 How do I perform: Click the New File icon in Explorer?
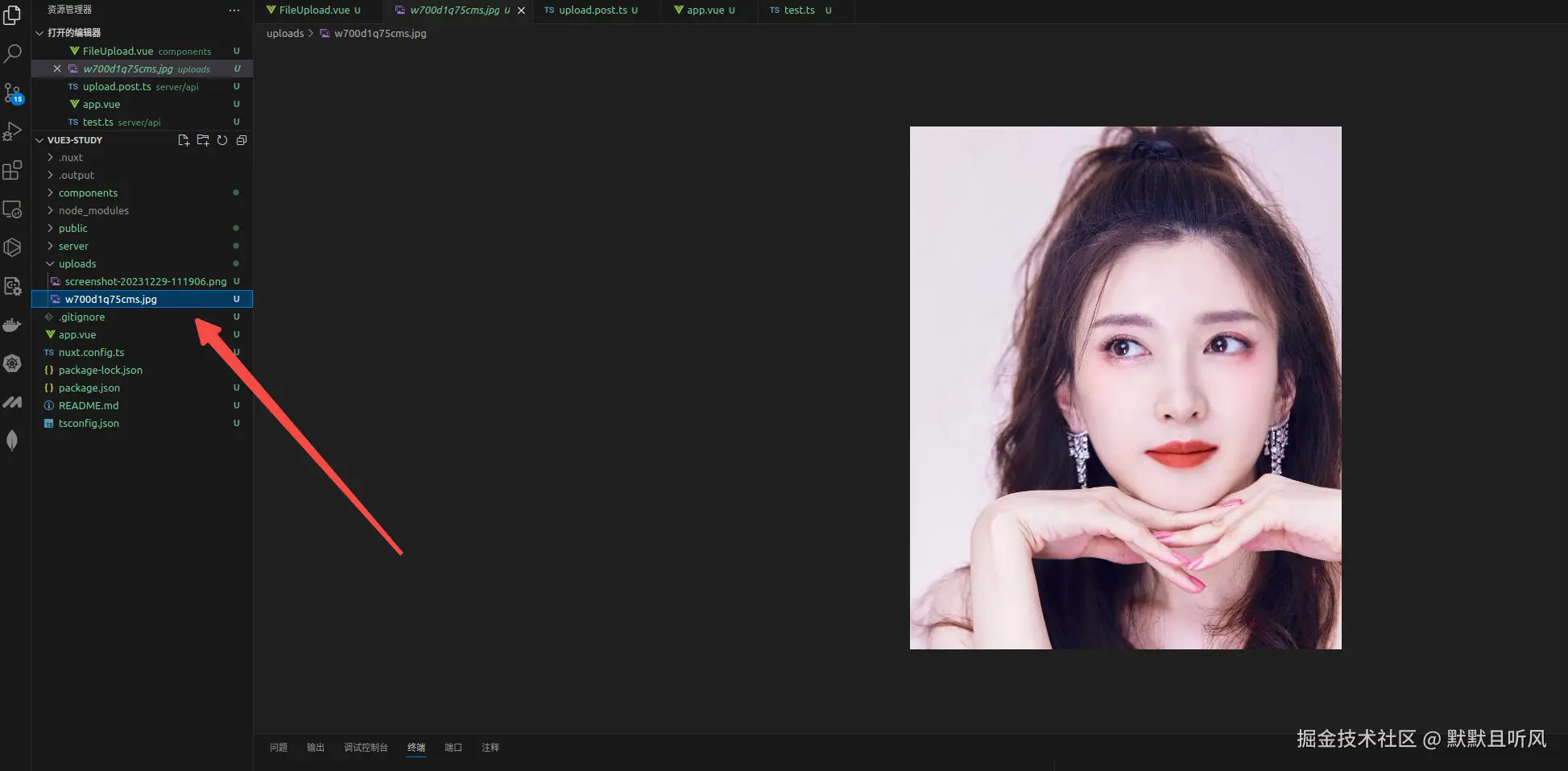183,139
